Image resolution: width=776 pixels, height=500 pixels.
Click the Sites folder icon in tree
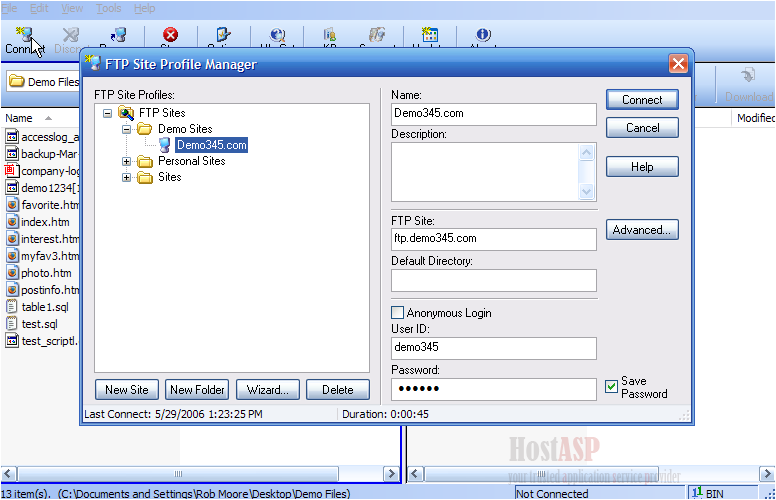click(145, 177)
